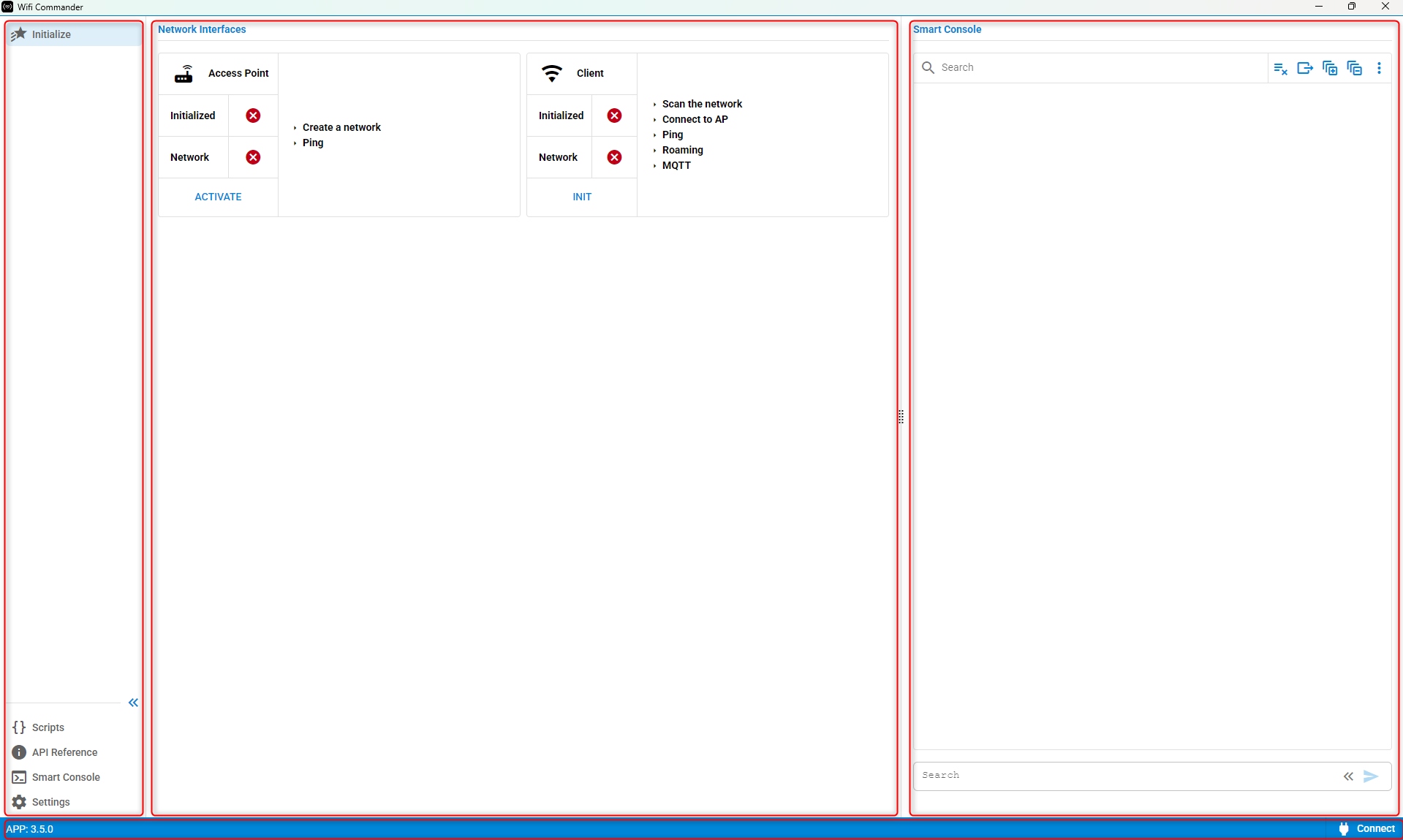Click 'Ping' under Access Point
This screenshot has height=840, width=1403.
[x=313, y=143]
